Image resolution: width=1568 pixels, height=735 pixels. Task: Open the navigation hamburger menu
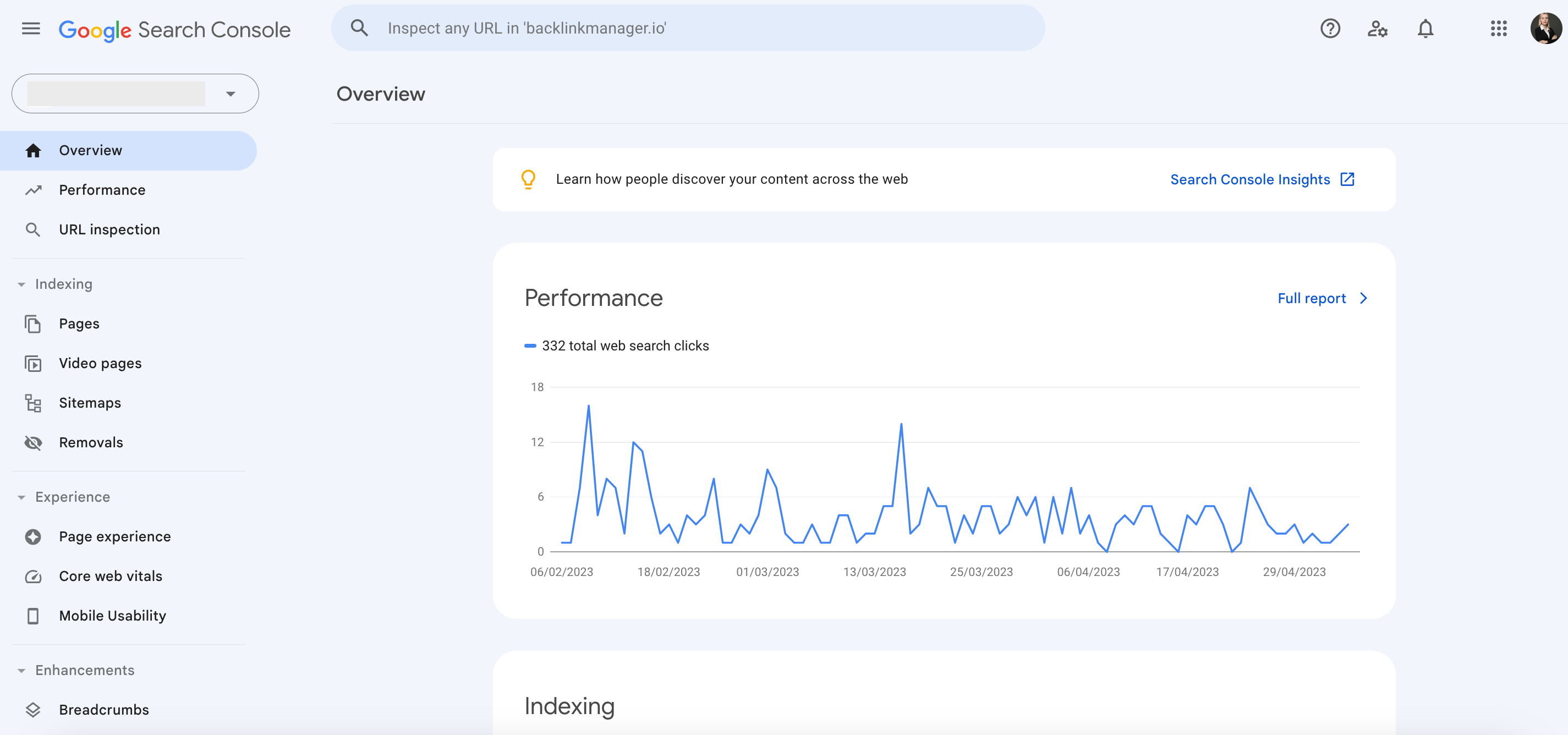click(x=30, y=28)
